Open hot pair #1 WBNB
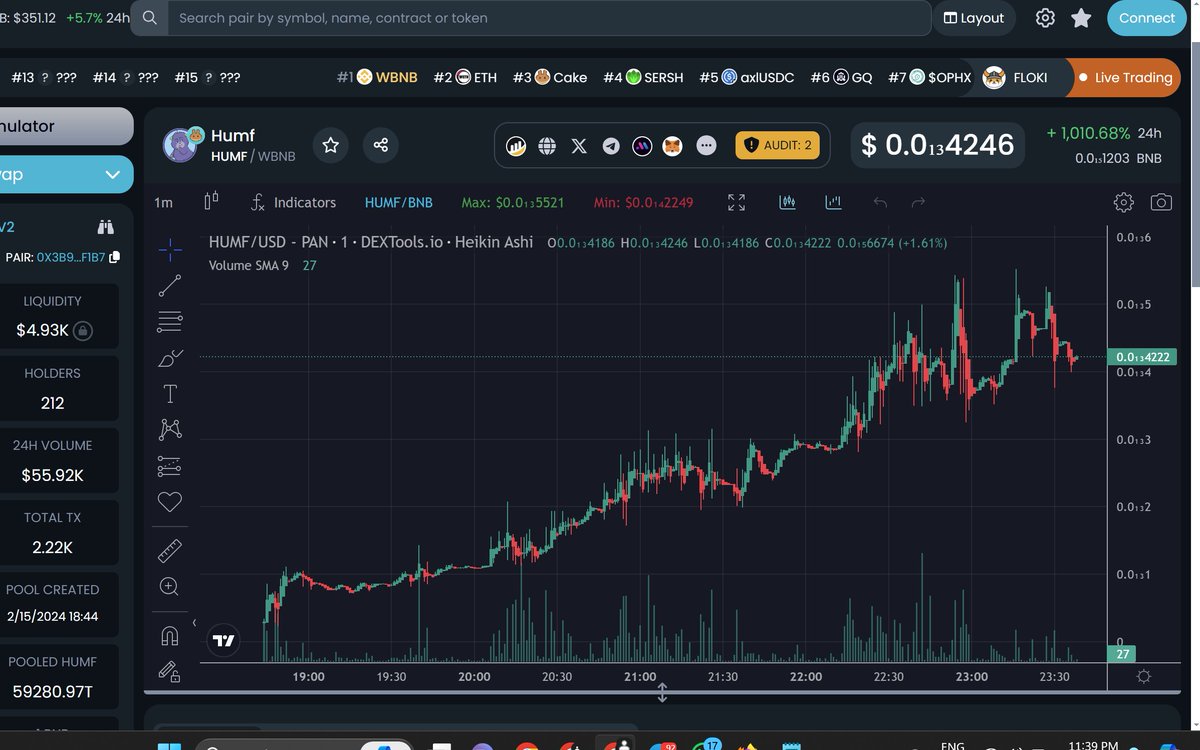This screenshot has width=1200, height=750. click(377, 77)
